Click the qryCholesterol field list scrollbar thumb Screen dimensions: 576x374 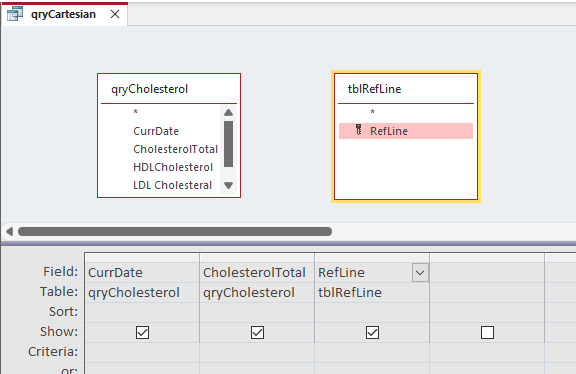click(x=228, y=144)
